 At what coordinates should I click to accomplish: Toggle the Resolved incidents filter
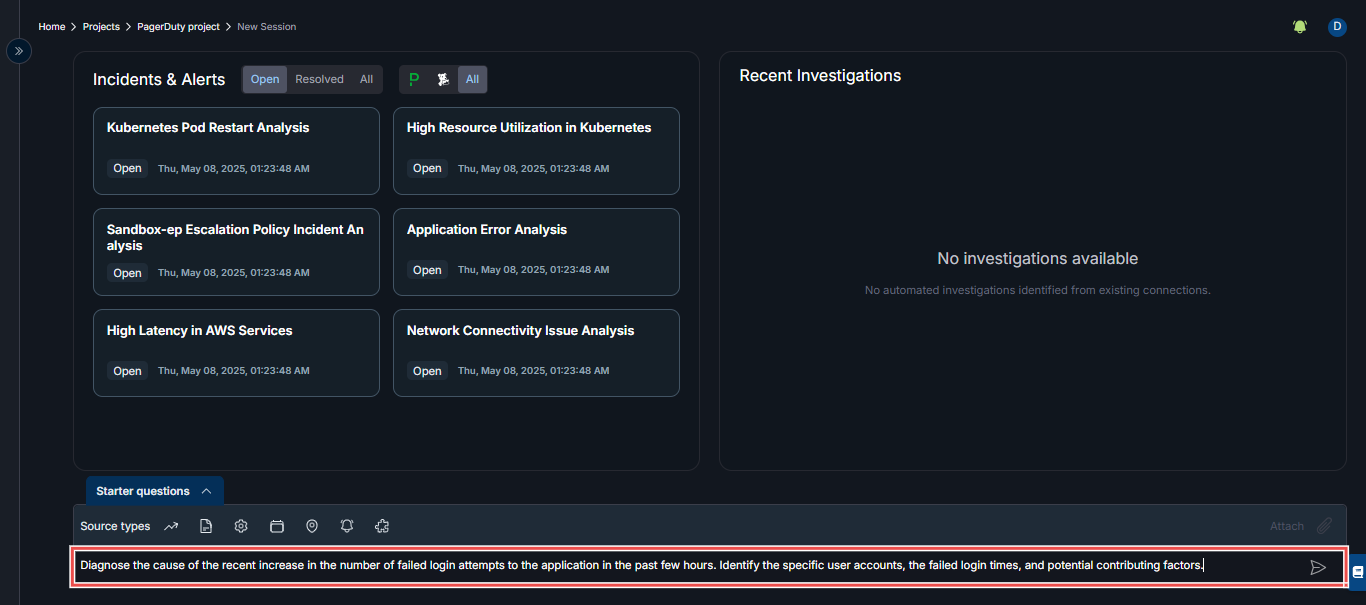[319, 78]
